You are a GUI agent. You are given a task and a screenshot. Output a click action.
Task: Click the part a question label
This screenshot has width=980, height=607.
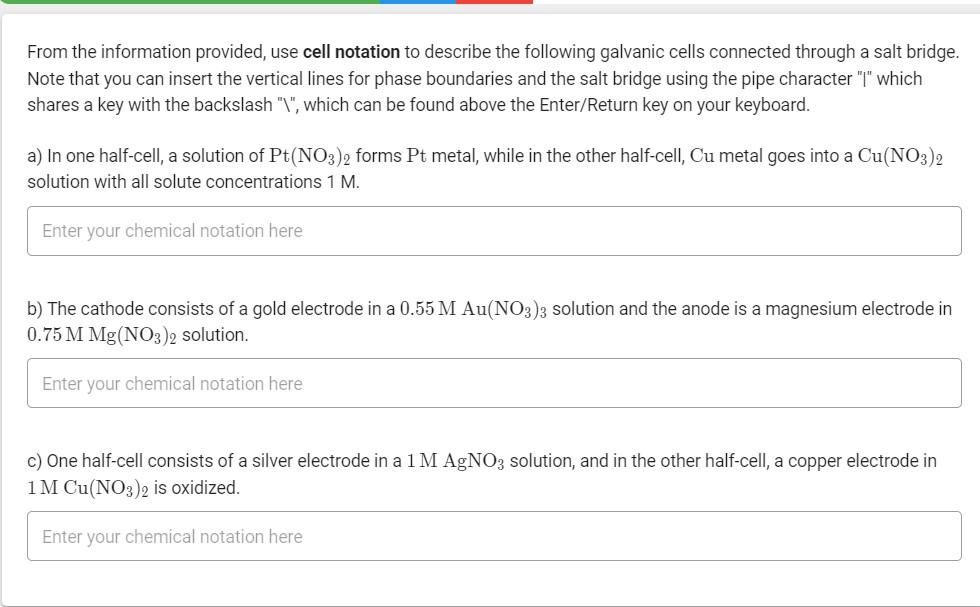(33, 154)
